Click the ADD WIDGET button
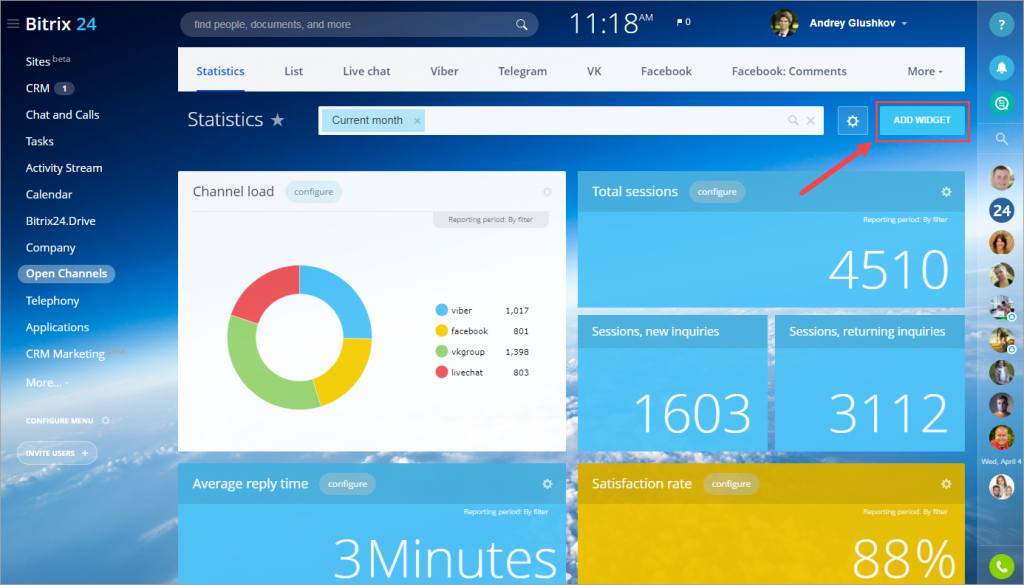 pos(921,120)
